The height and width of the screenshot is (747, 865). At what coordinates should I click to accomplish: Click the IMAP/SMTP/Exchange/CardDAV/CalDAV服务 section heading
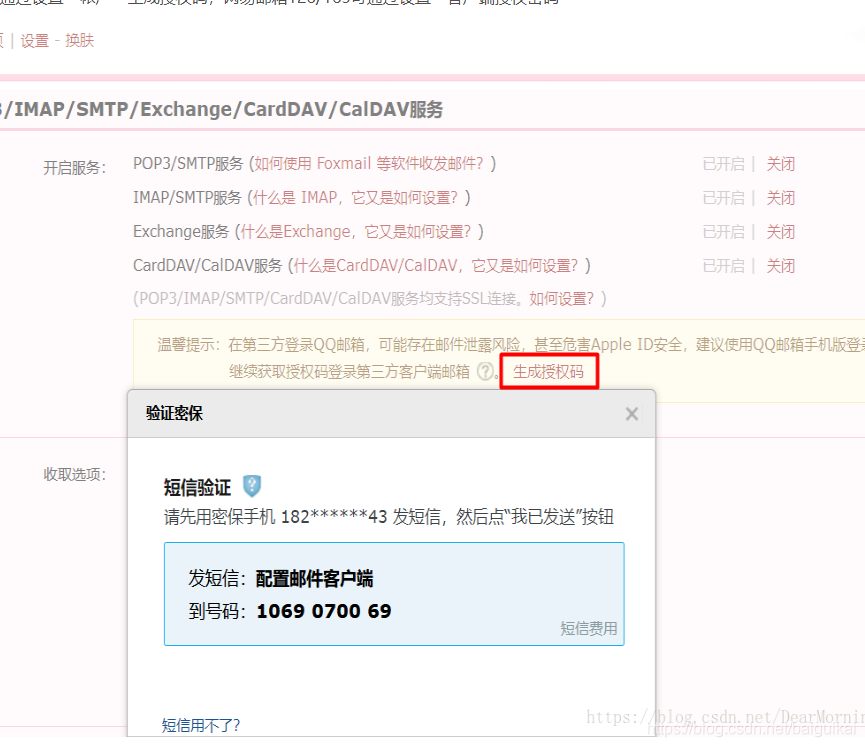point(222,109)
